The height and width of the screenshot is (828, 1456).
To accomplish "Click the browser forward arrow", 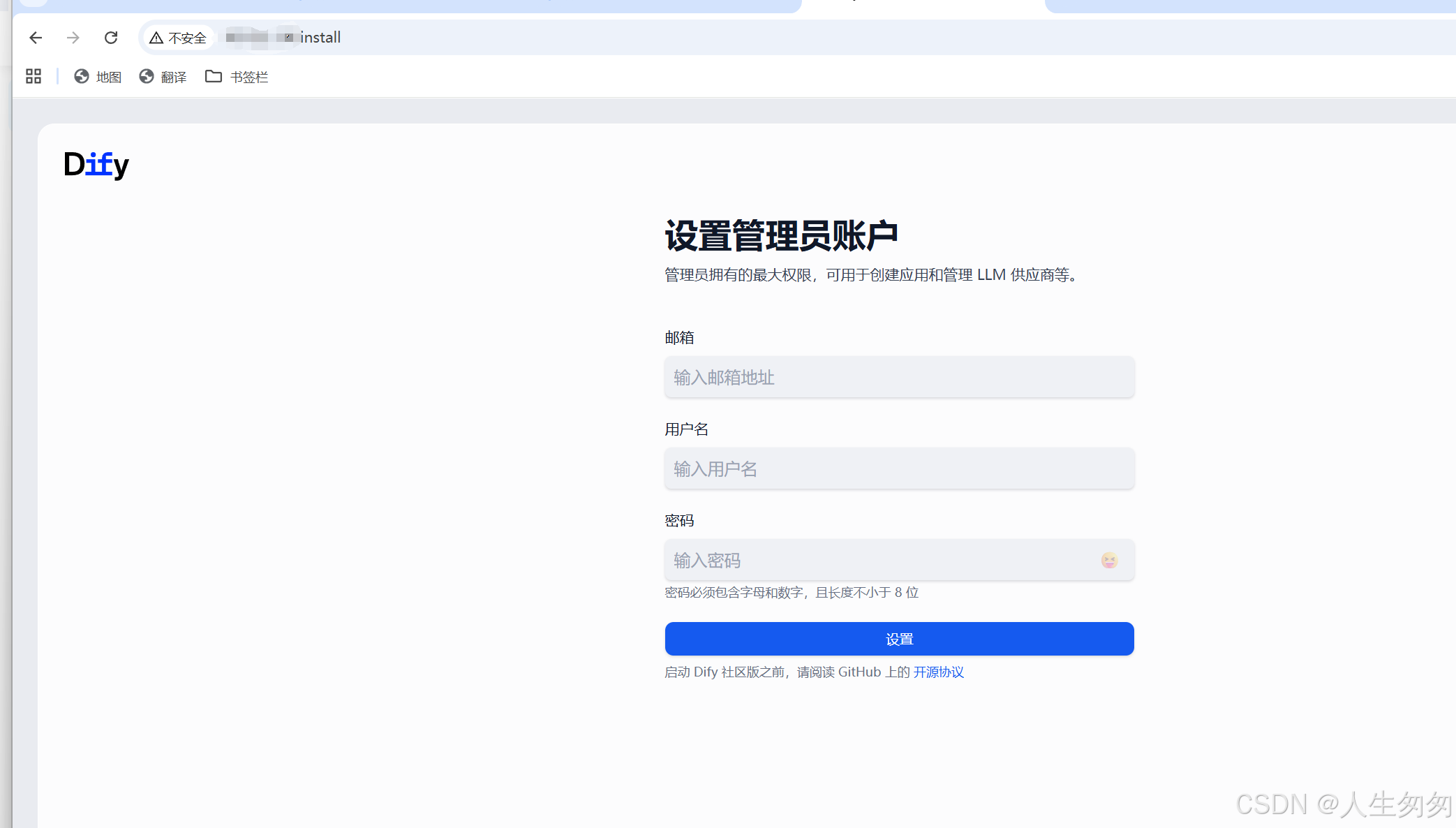I will point(73,38).
